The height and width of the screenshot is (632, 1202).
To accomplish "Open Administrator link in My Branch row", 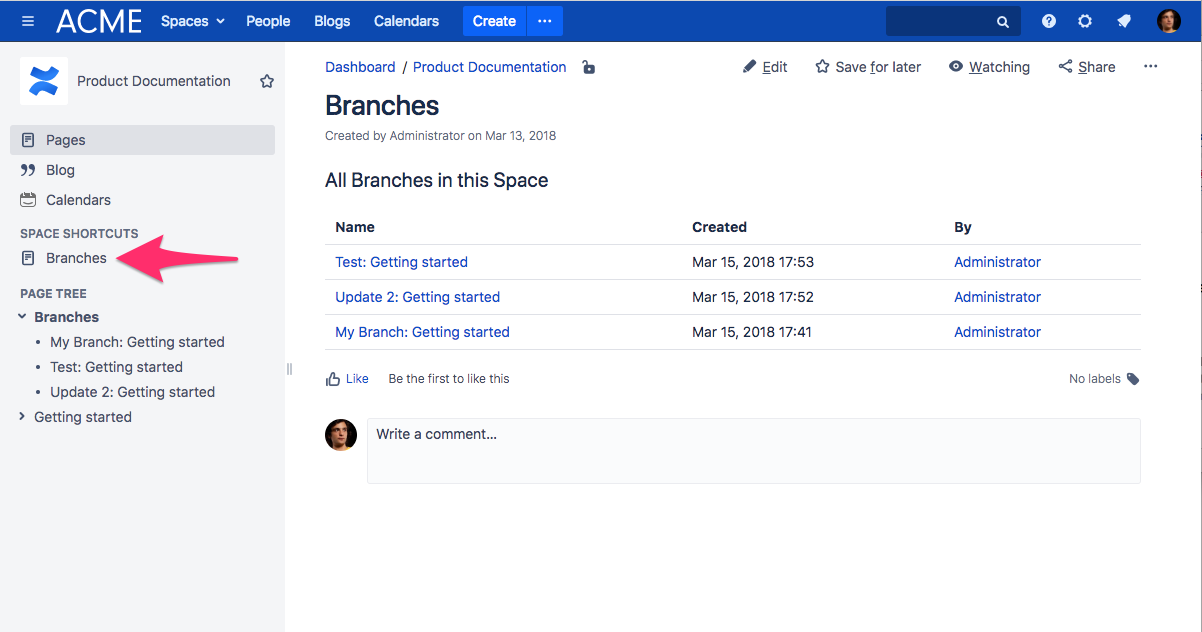I will coord(997,332).
